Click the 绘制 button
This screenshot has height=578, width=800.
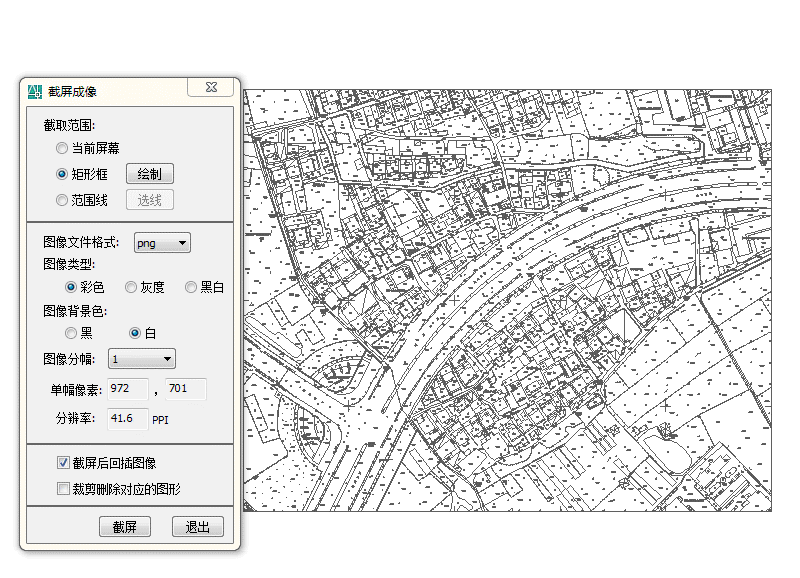click(x=150, y=174)
